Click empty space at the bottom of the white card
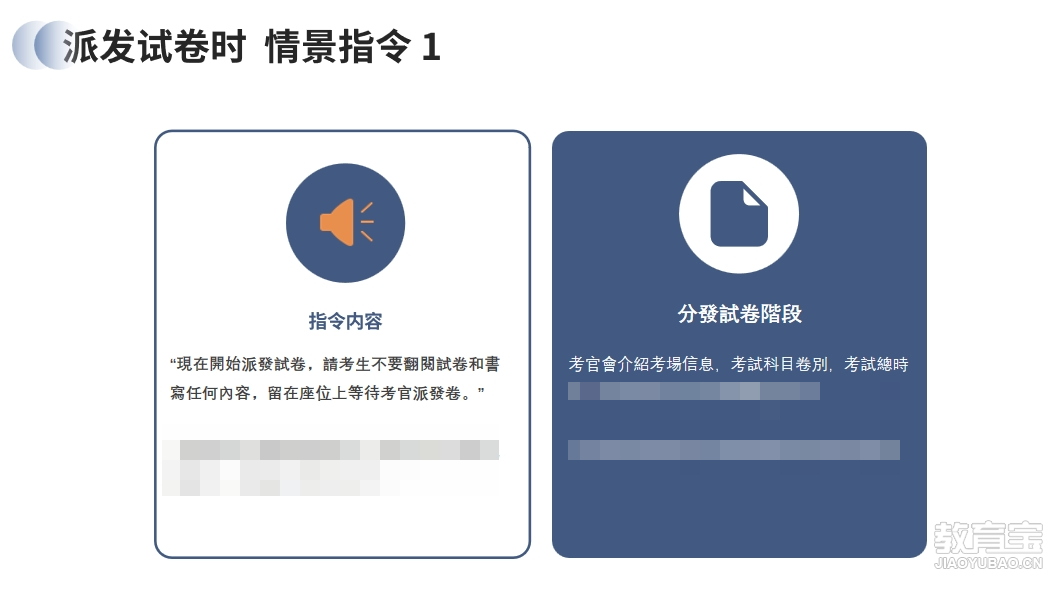Screen dimensions: 1064x592 coord(342,526)
